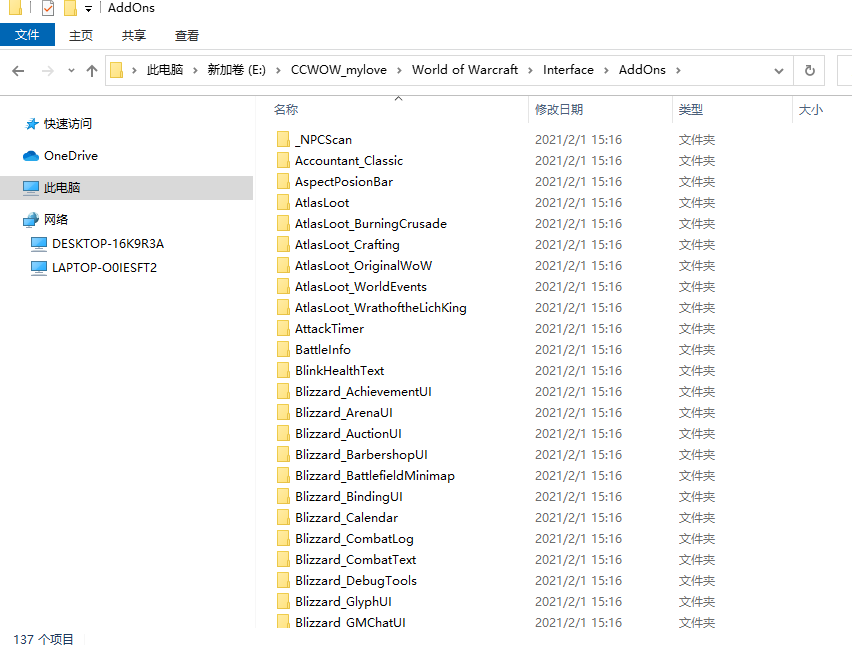
Task: Switch to the 共享 ribbon tab
Action: click(134, 35)
